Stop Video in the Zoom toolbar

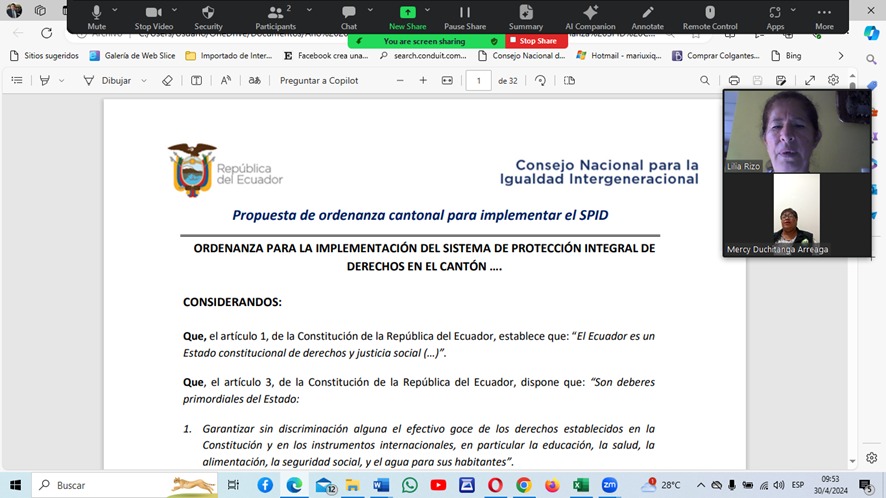click(x=155, y=16)
